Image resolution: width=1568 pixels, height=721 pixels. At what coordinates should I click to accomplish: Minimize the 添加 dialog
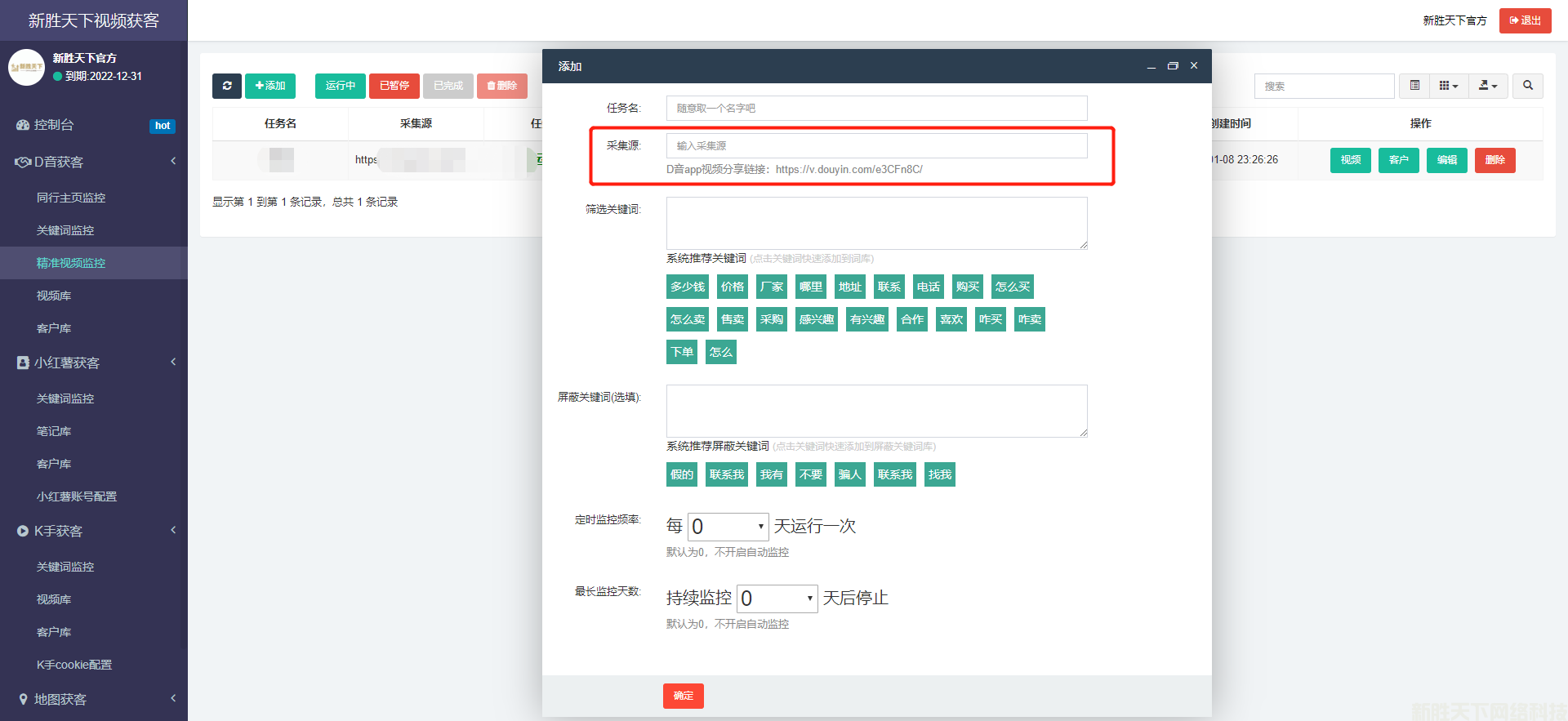(1151, 66)
